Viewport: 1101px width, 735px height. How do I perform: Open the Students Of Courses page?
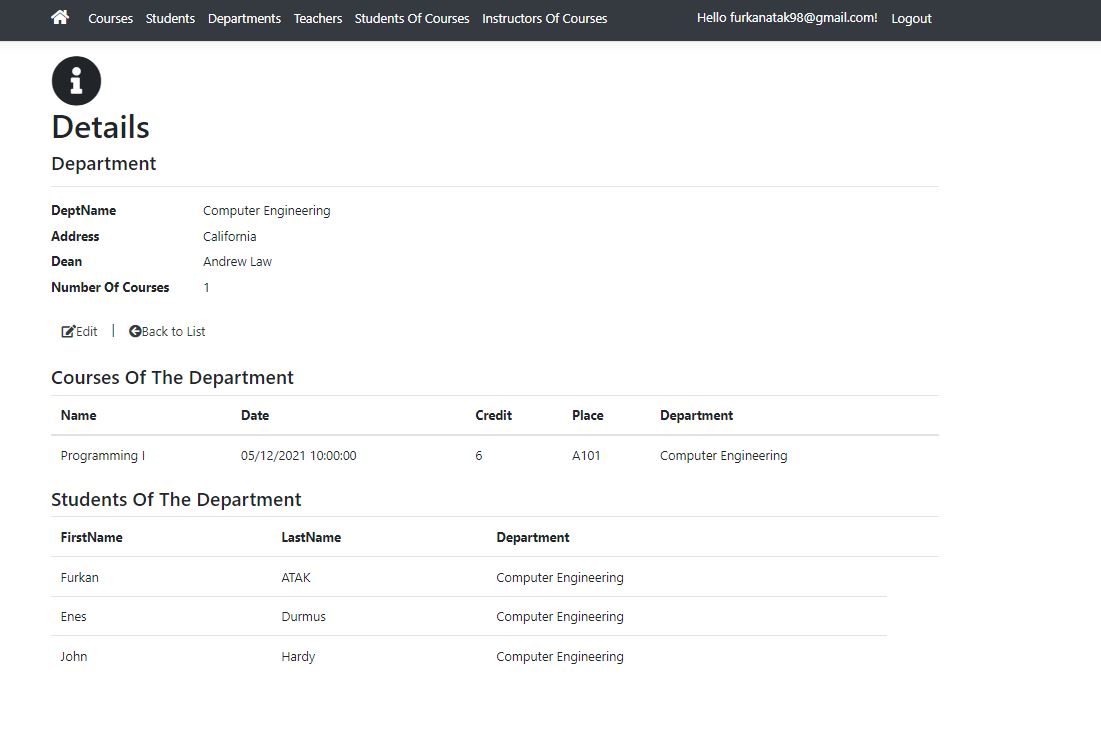click(412, 18)
